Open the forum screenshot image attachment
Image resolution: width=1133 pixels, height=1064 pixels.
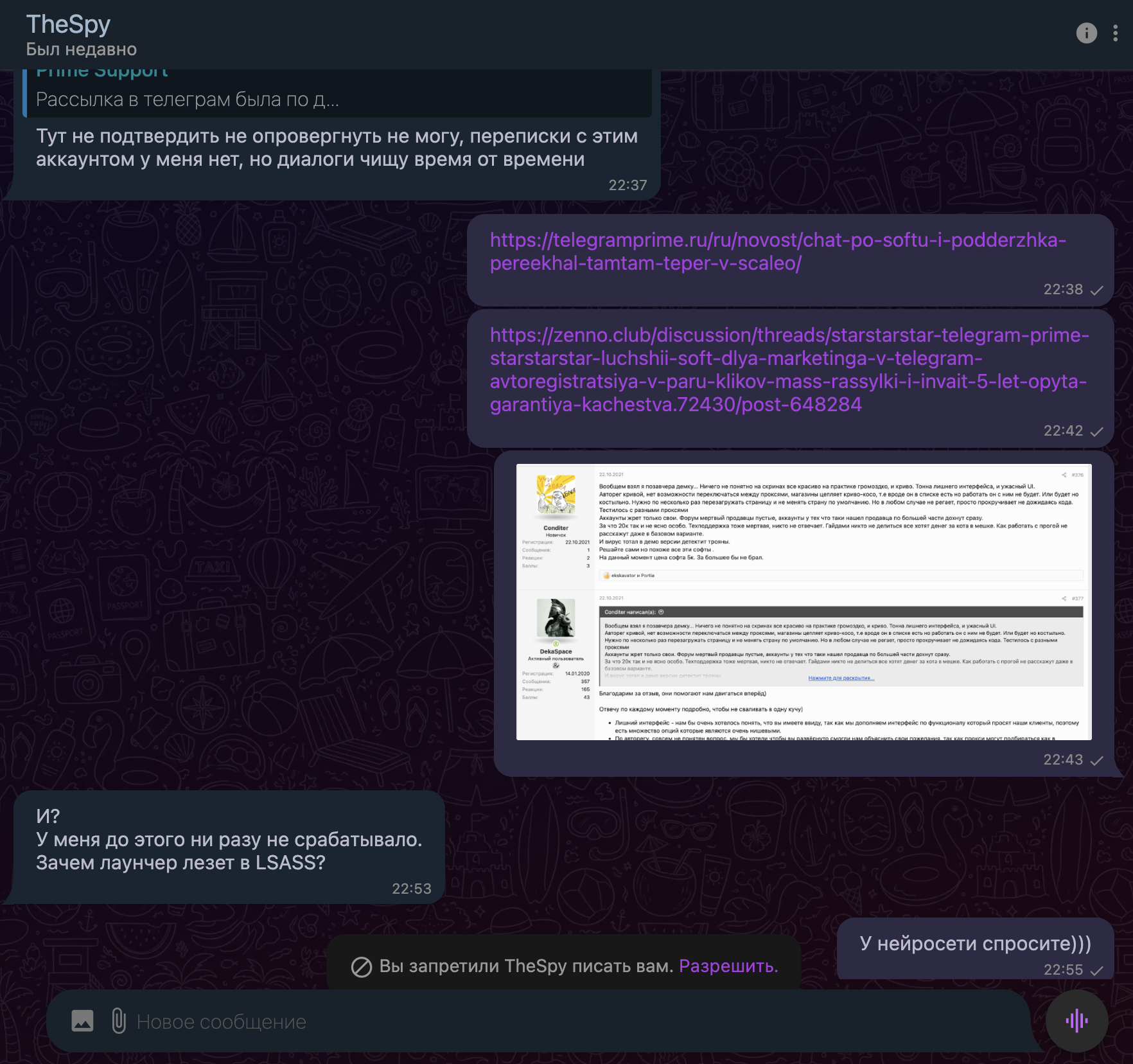[x=804, y=602]
